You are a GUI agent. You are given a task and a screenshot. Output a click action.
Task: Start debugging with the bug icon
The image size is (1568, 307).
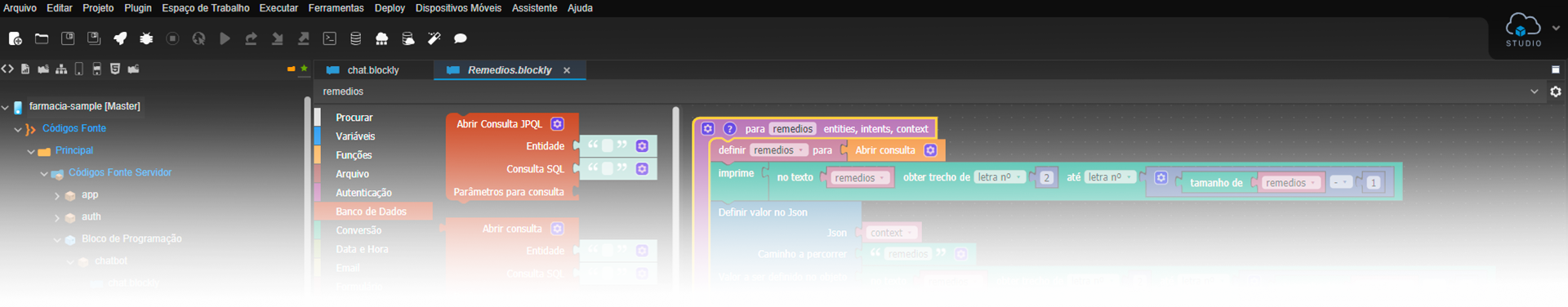[x=146, y=38]
